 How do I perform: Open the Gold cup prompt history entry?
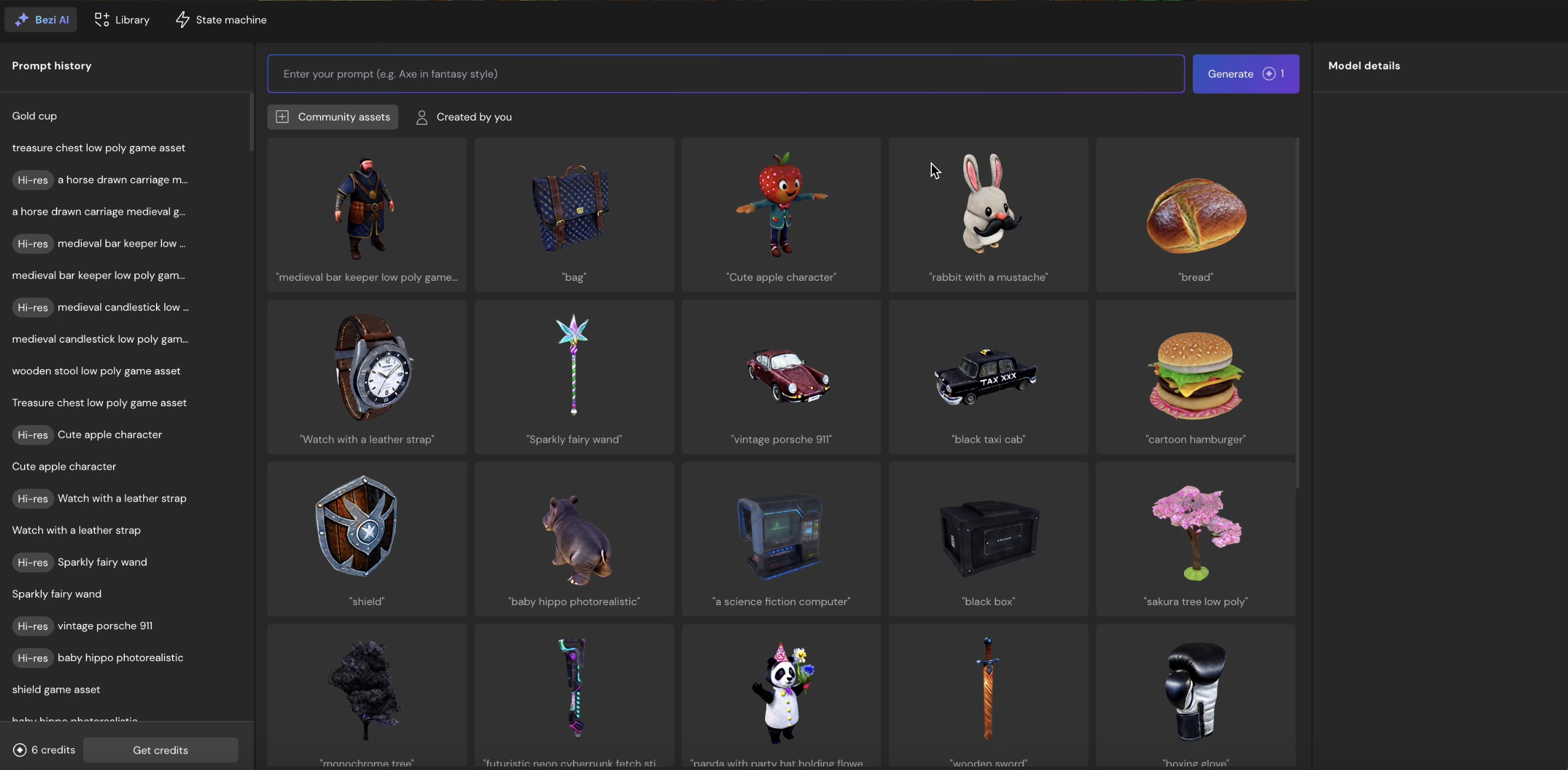click(35, 115)
